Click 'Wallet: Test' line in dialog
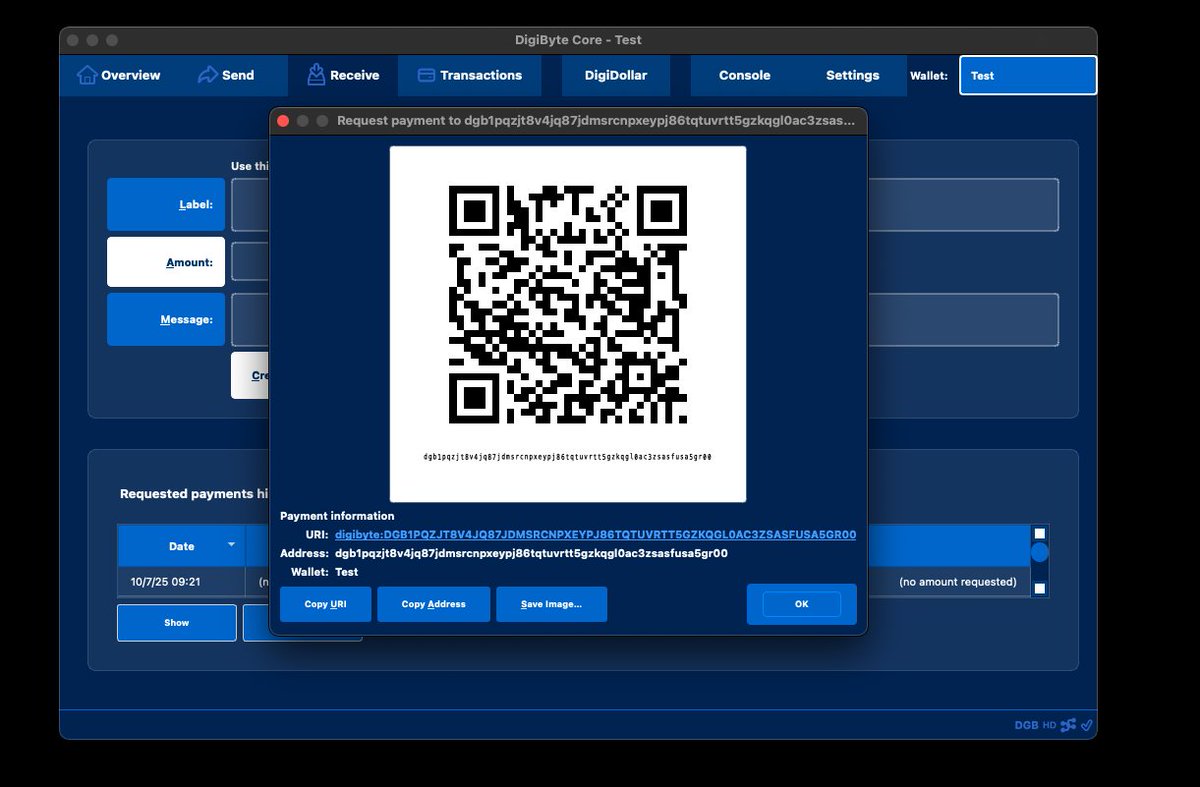The width and height of the screenshot is (1200, 787). [324, 572]
